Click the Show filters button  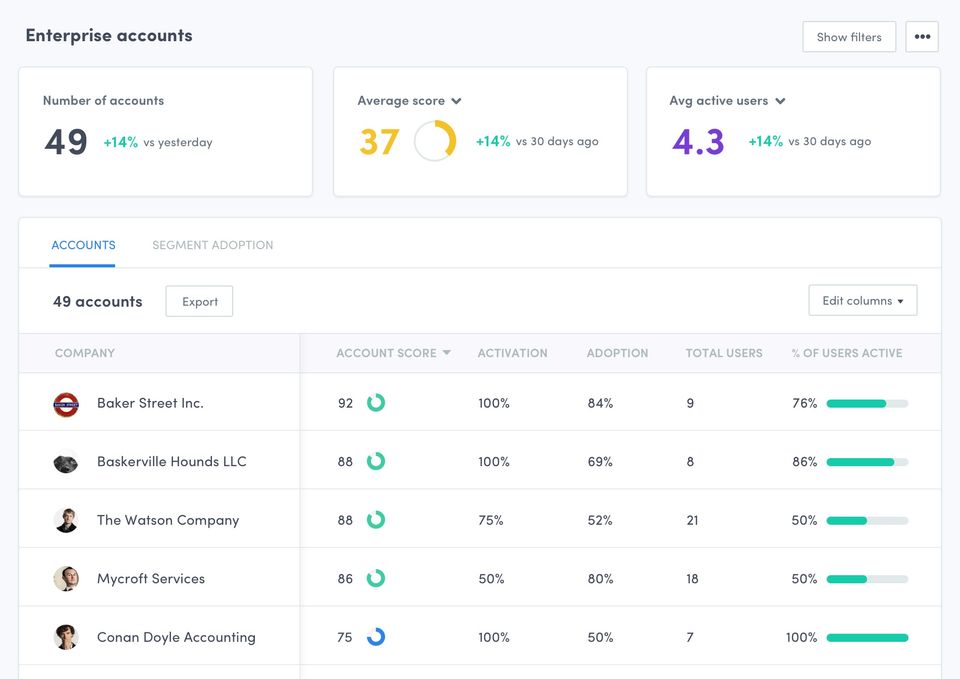tap(849, 37)
